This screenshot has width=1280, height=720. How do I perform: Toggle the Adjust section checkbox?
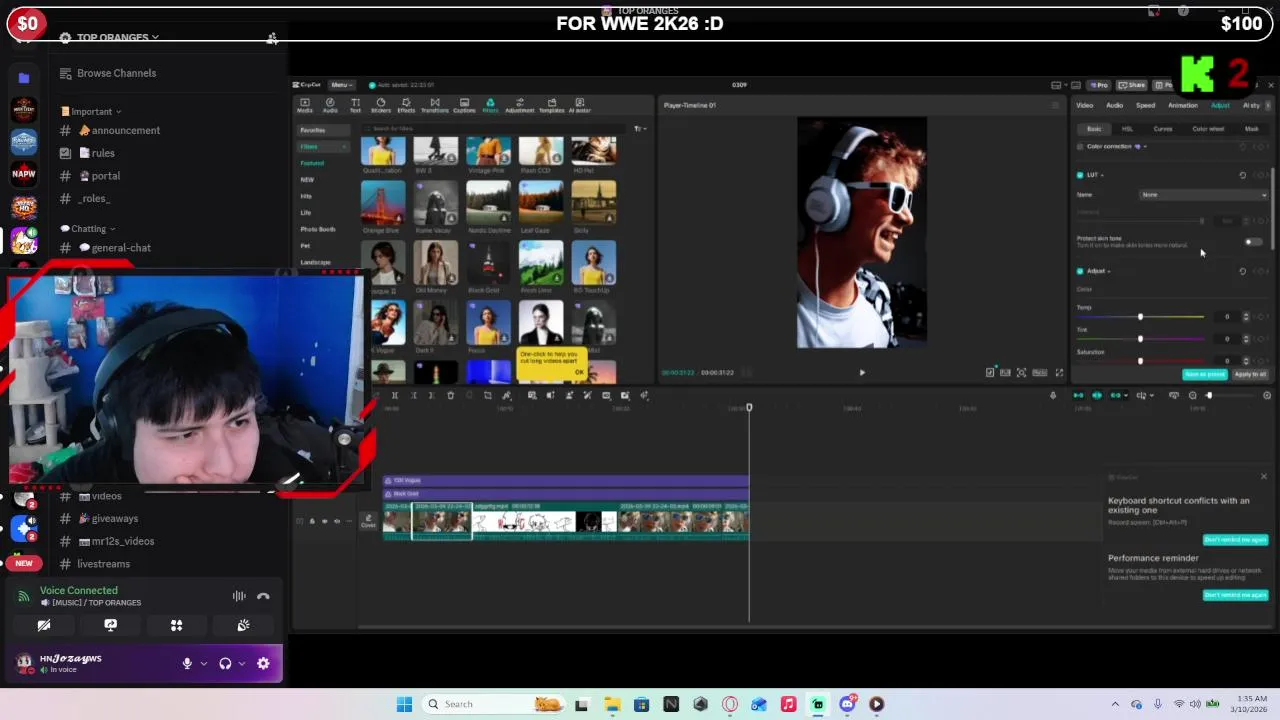(x=1080, y=271)
